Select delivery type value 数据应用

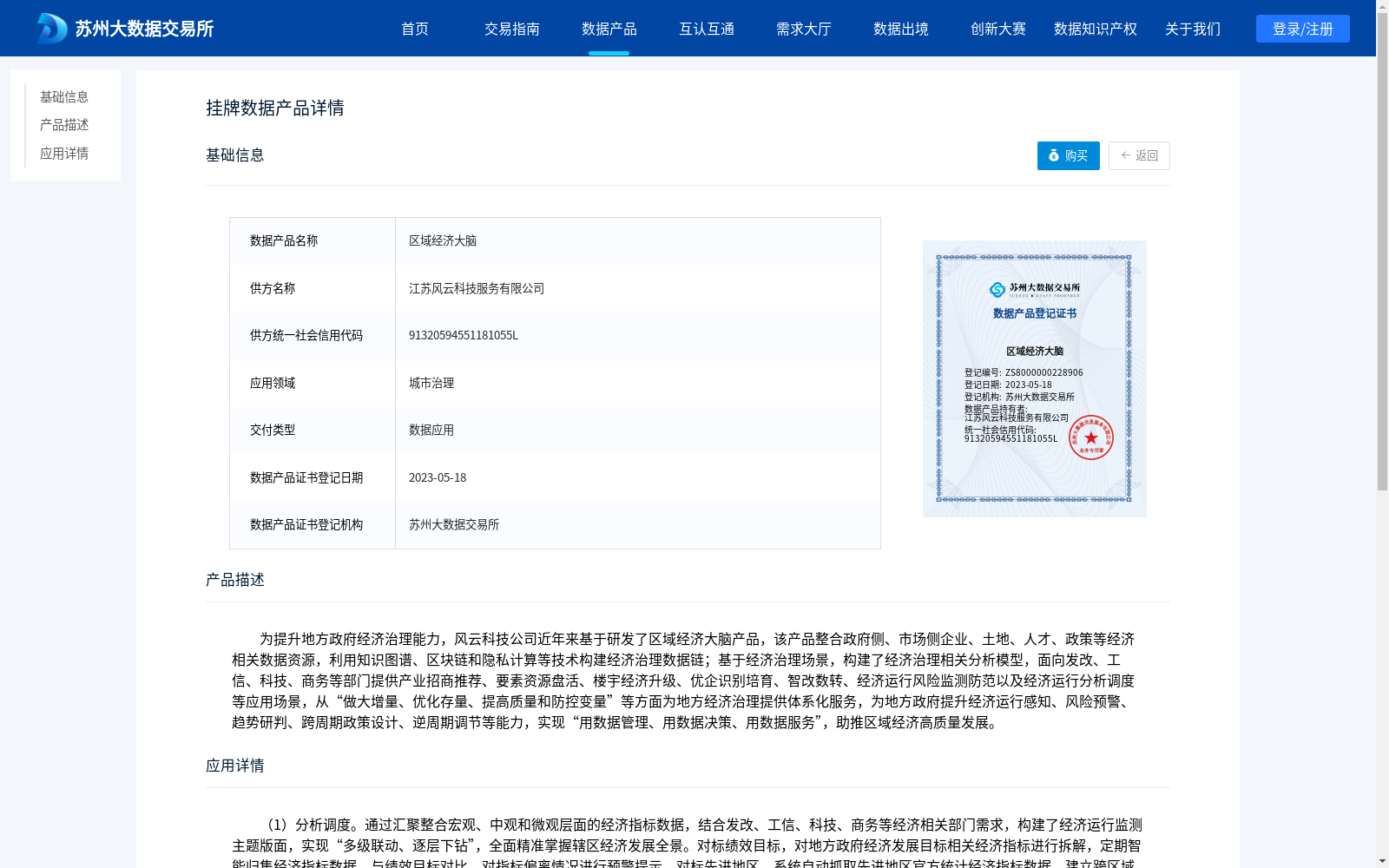tap(431, 430)
